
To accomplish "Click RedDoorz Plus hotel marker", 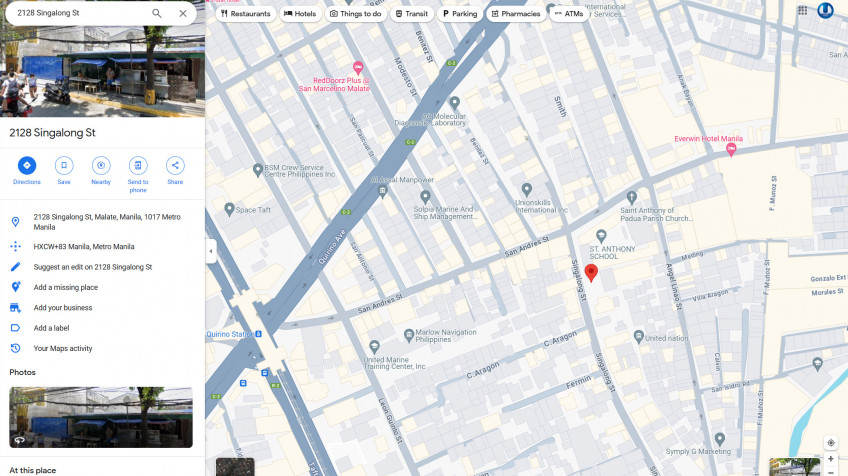I will (357, 68).
